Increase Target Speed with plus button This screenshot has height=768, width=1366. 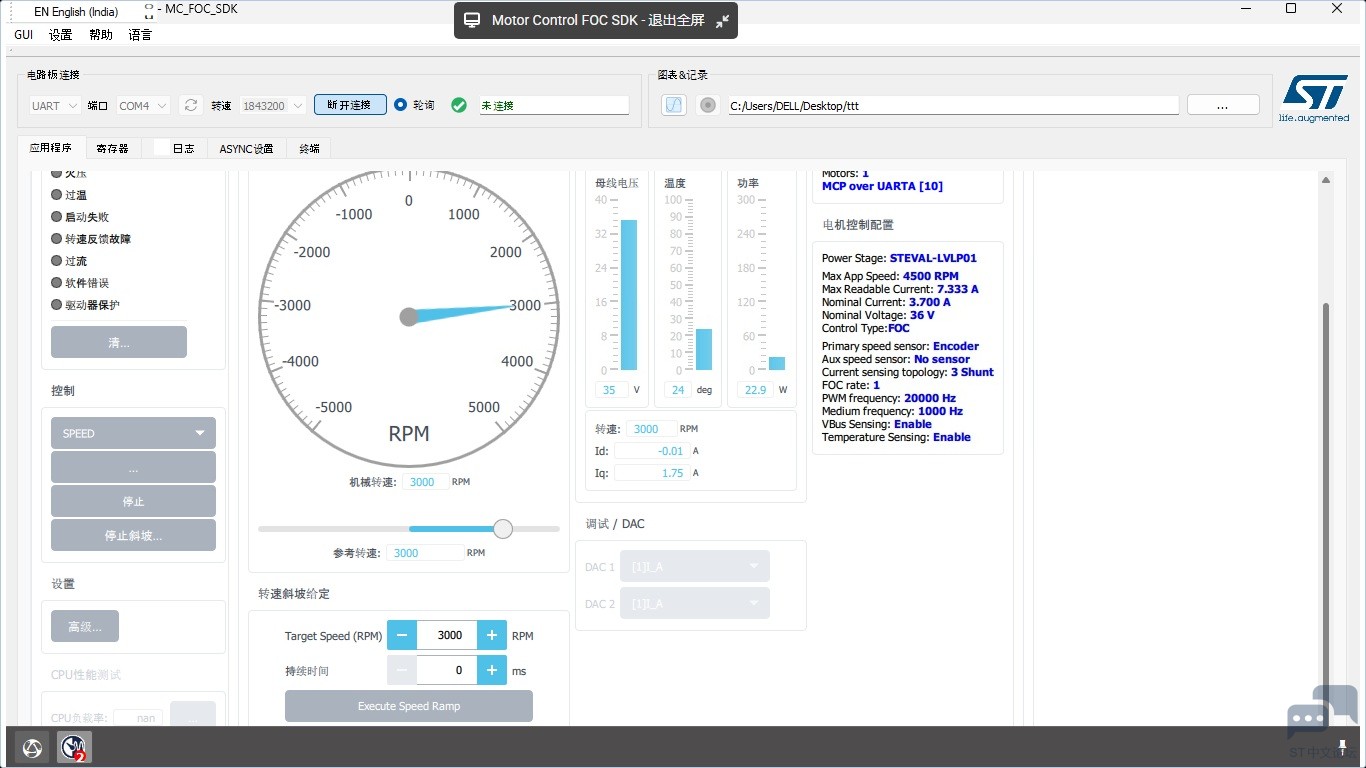point(492,635)
